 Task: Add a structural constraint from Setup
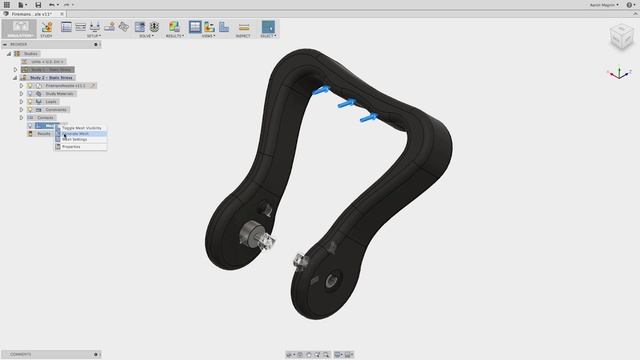[x=95, y=27]
